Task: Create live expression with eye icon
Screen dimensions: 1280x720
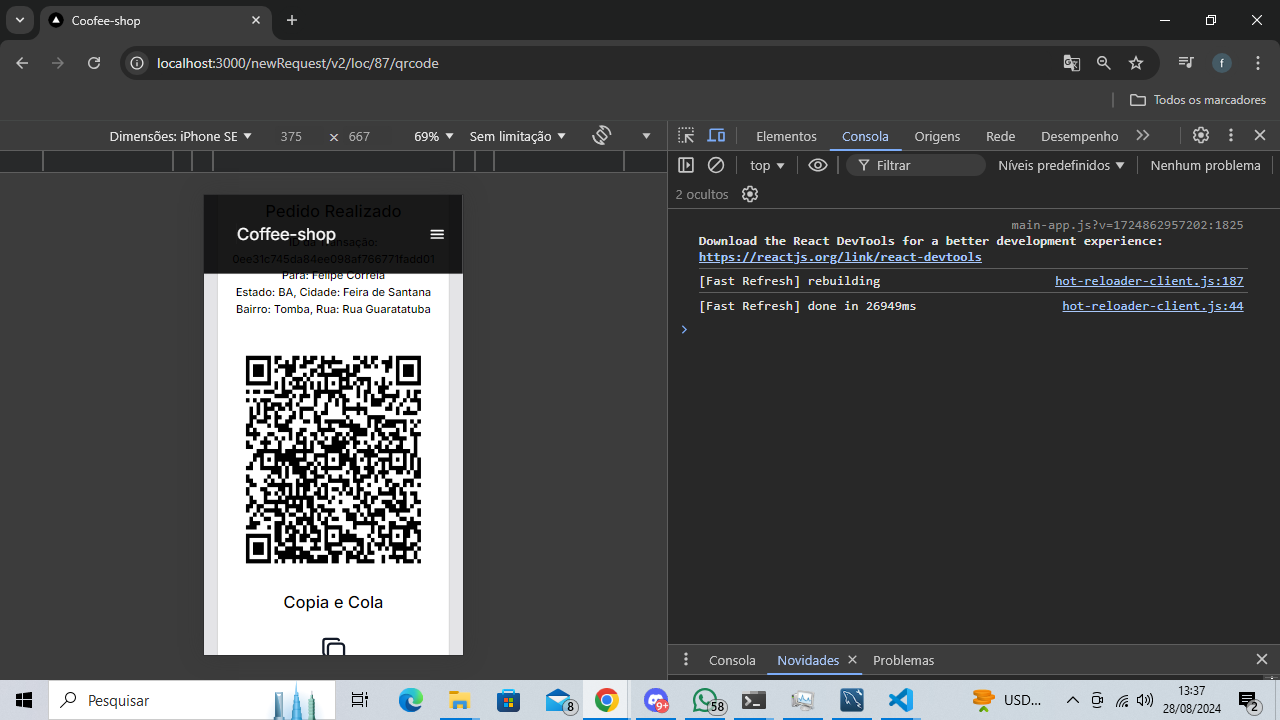Action: (x=818, y=165)
